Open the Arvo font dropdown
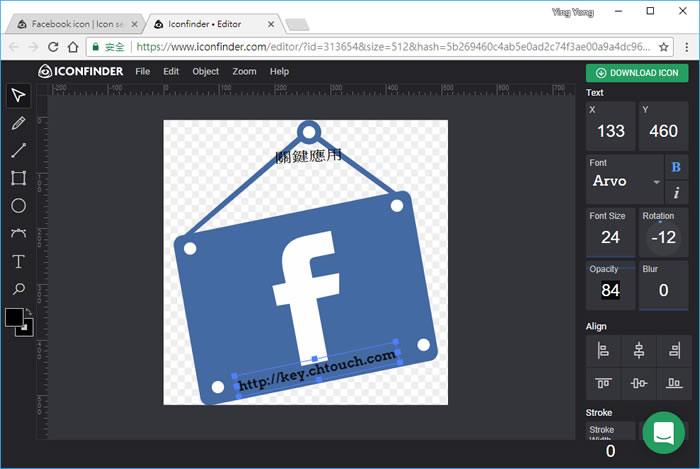700x469 pixels. pyautogui.click(x=625, y=180)
